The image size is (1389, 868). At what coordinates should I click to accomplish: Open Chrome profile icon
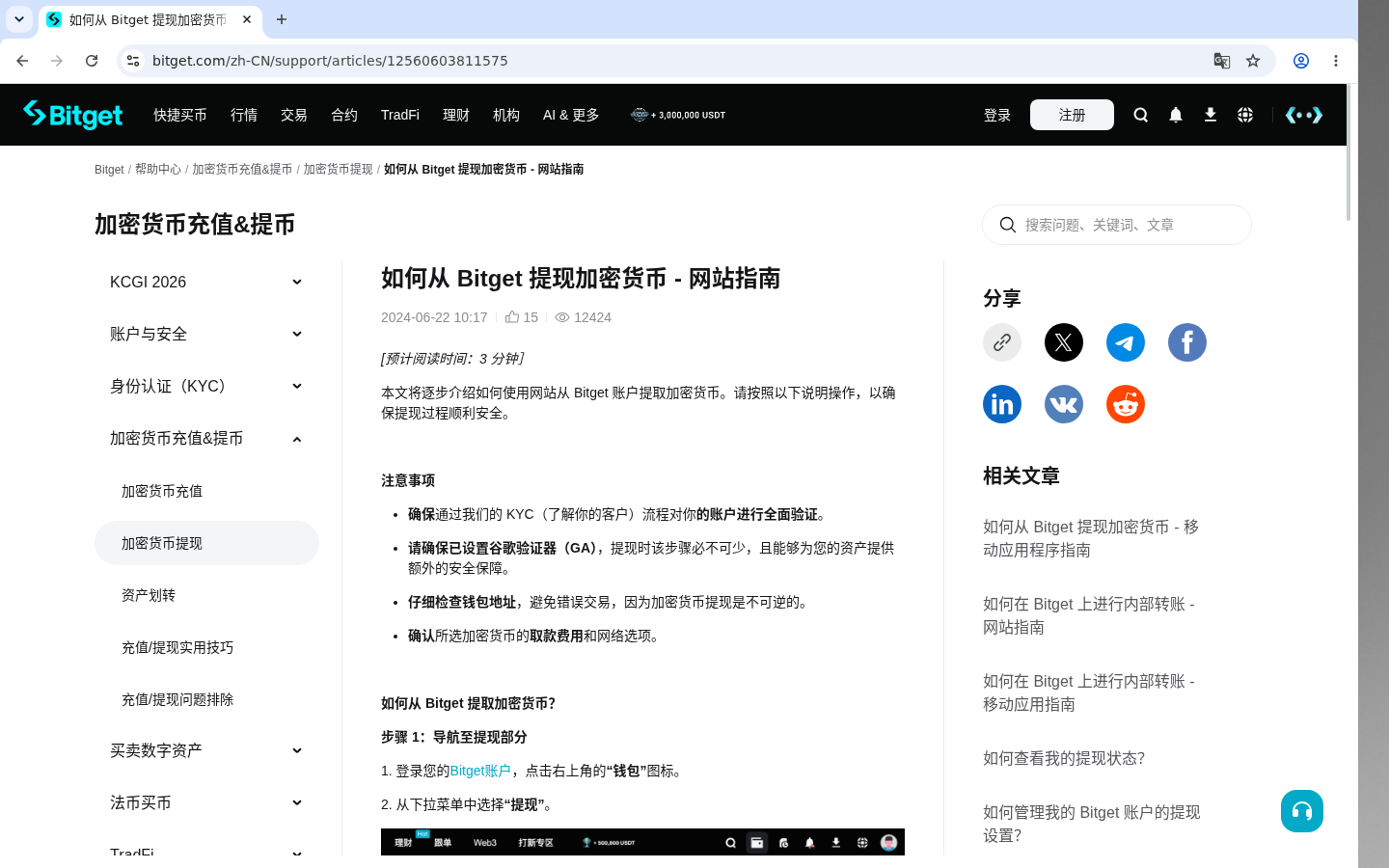pyautogui.click(x=1301, y=61)
